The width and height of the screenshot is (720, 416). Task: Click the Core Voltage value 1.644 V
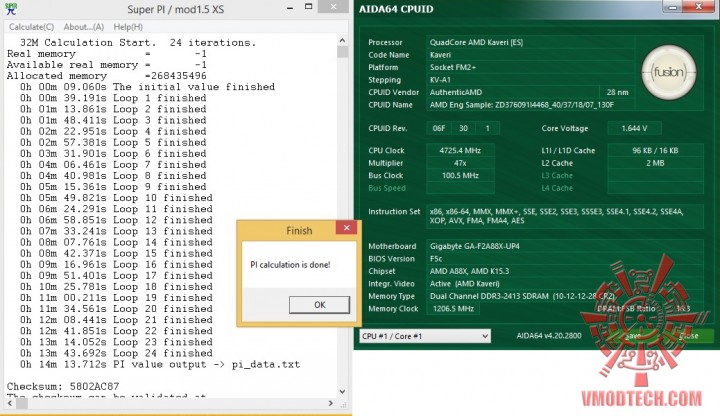pyautogui.click(x=634, y=128)
